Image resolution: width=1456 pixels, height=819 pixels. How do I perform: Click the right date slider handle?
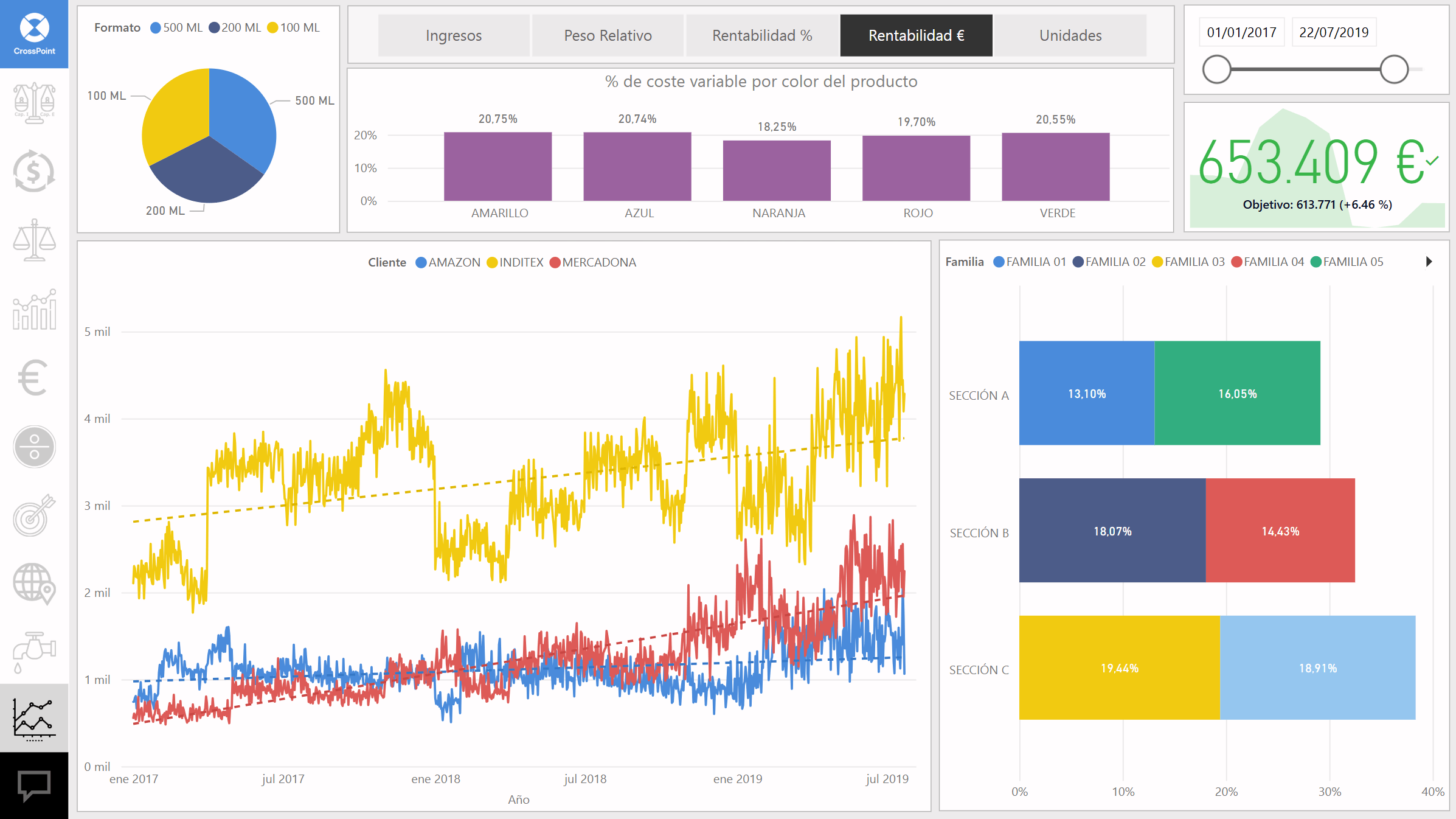pyautogui.click(x=1394, y=69)
